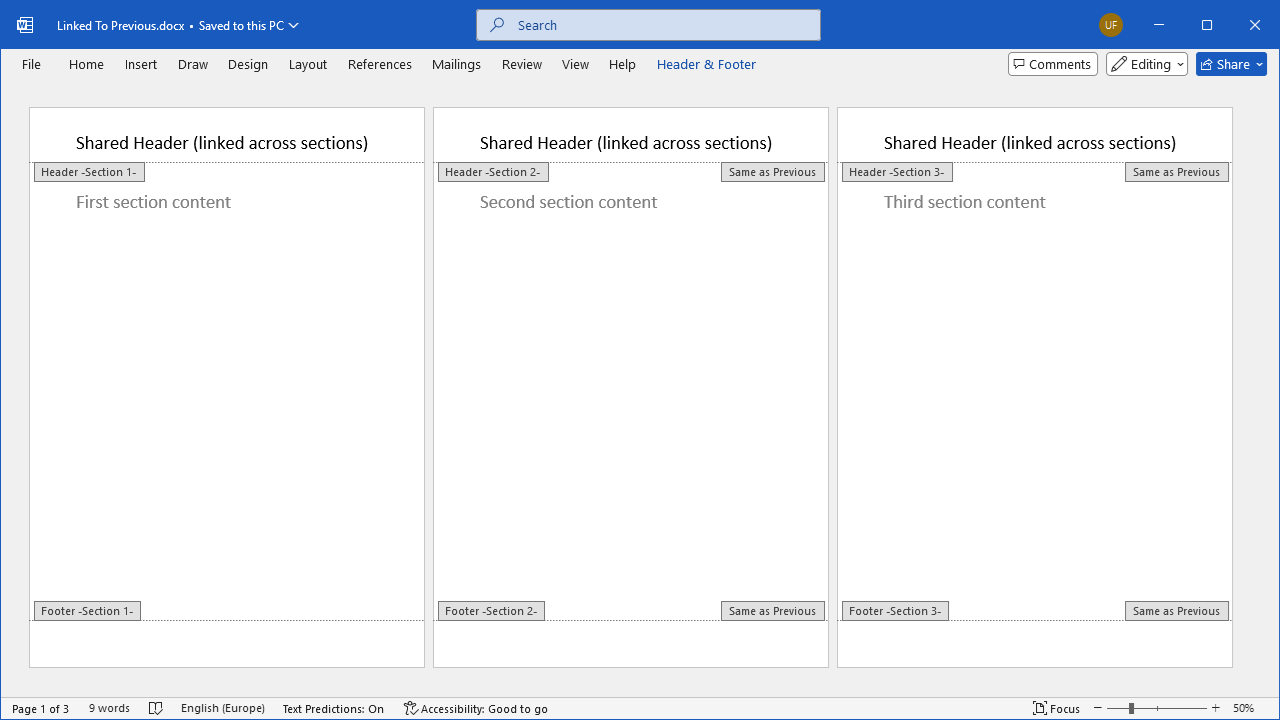Click the zoom in plus button
The width and height of the screenshot is (1280, 720).
(x=1216, y=708)
